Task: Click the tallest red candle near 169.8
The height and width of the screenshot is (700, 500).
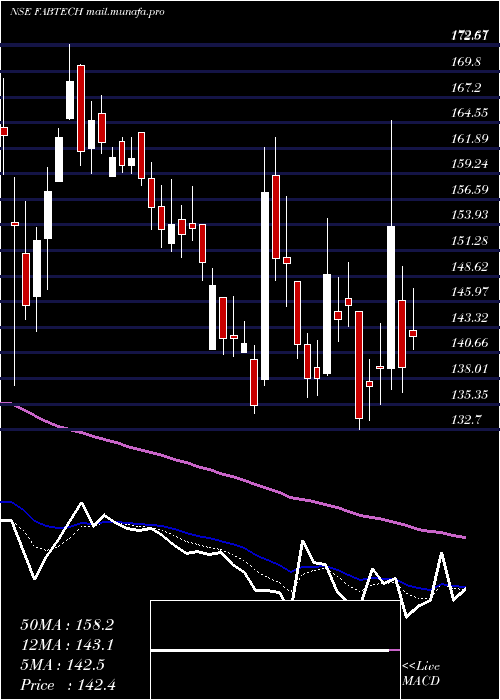Action: 81,108
